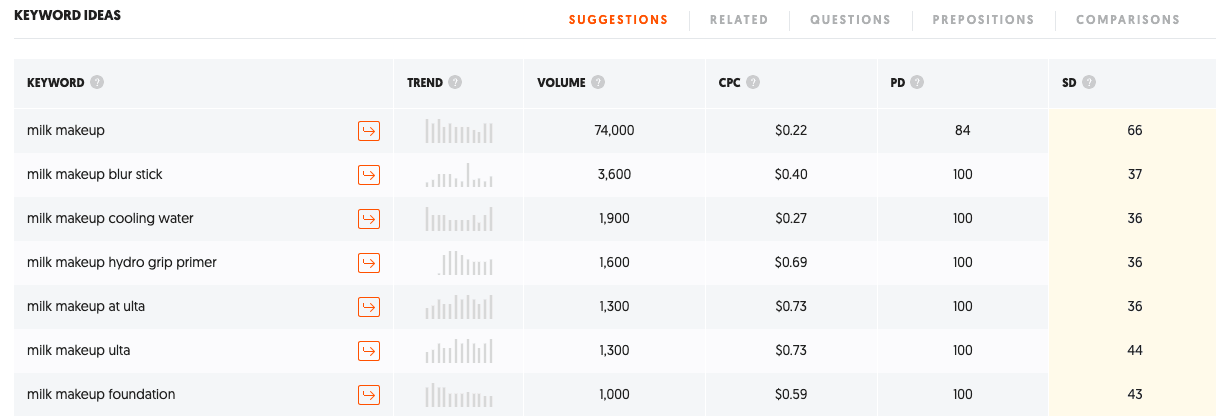Click the help icon next to SD
The width and height of the screenshot is (1216, 416).
1089,83
